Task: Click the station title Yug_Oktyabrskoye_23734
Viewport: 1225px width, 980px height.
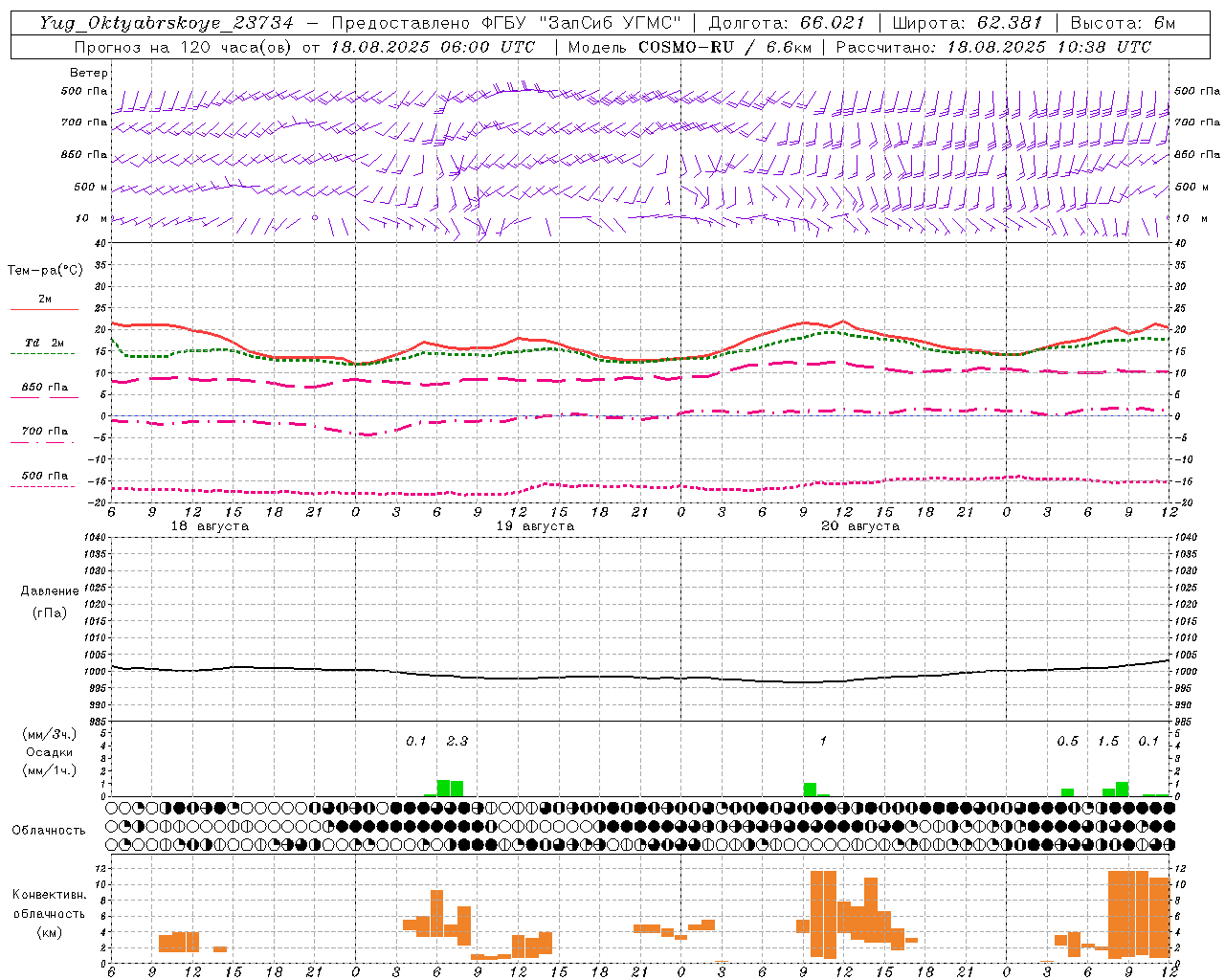Action: click(x=166, y=23)
